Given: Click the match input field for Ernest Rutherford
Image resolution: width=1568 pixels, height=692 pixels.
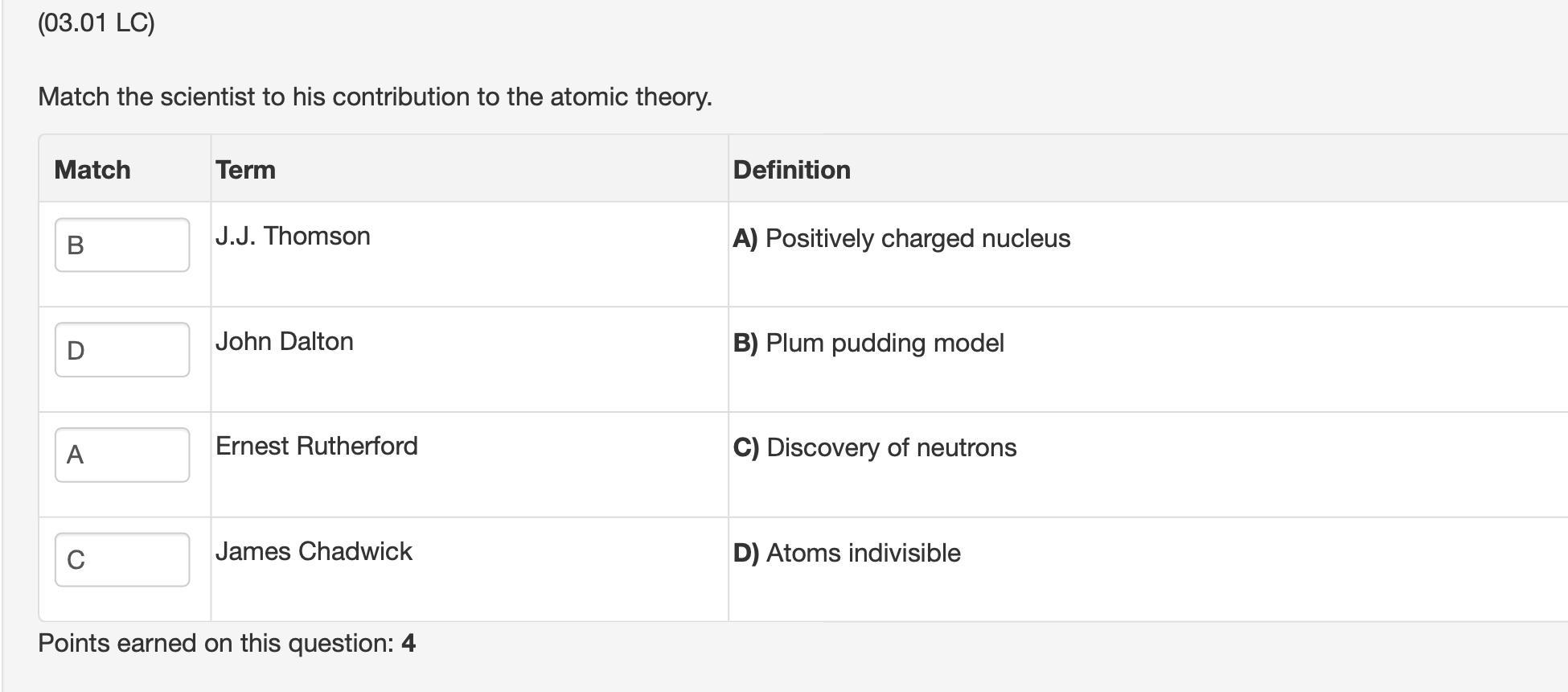Looking at the screenshot, I should click(121, 455).
